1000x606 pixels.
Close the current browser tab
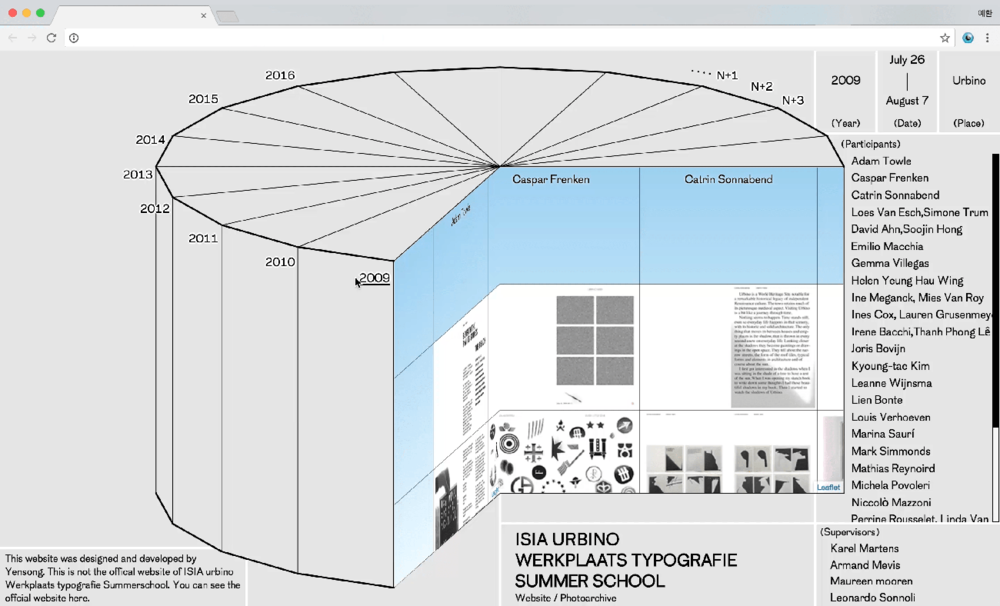pyautogui.click(x=203, y=15)
